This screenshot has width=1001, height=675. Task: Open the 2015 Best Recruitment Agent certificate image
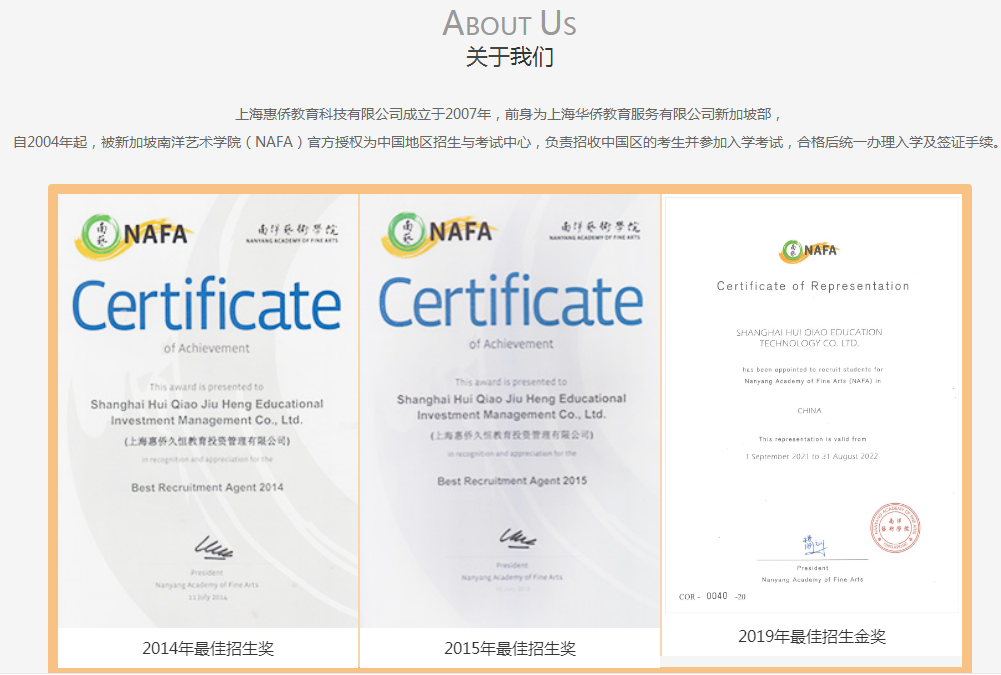(510, 411)
